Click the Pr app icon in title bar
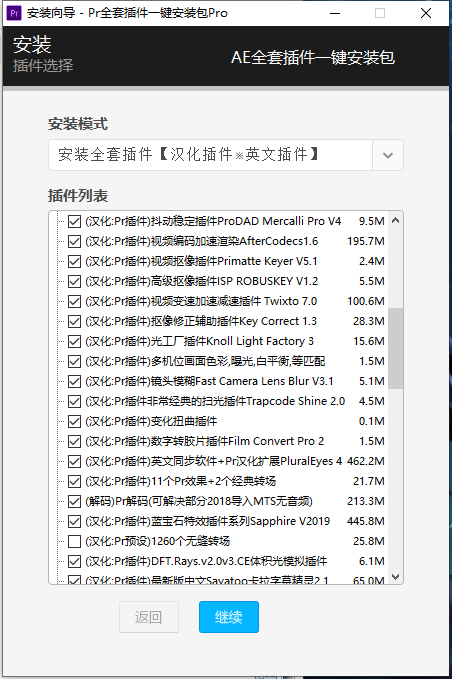The width and height of the screenshot is (452, 679). tap(14, 13)
